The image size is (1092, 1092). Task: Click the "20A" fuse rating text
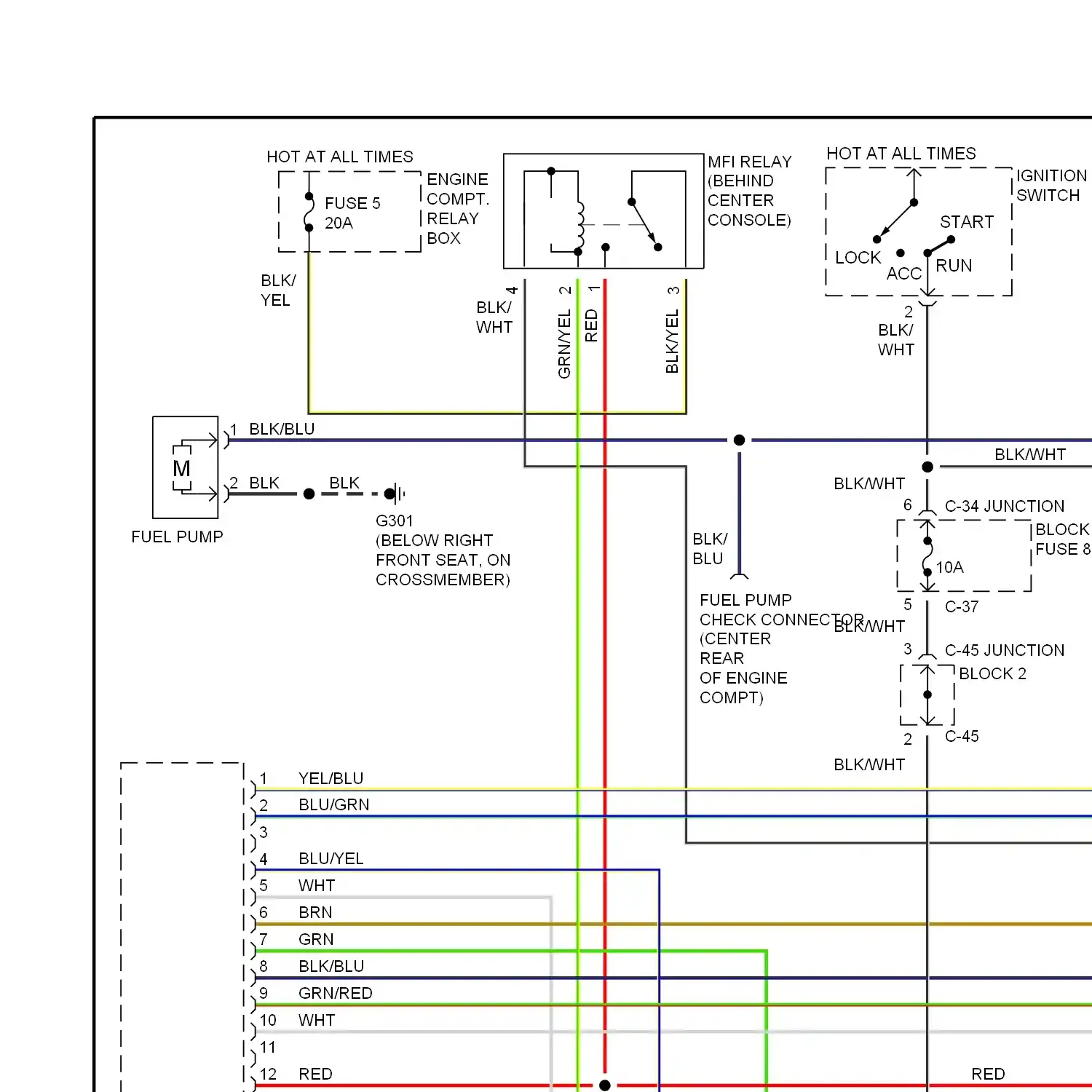pos(339,223)
